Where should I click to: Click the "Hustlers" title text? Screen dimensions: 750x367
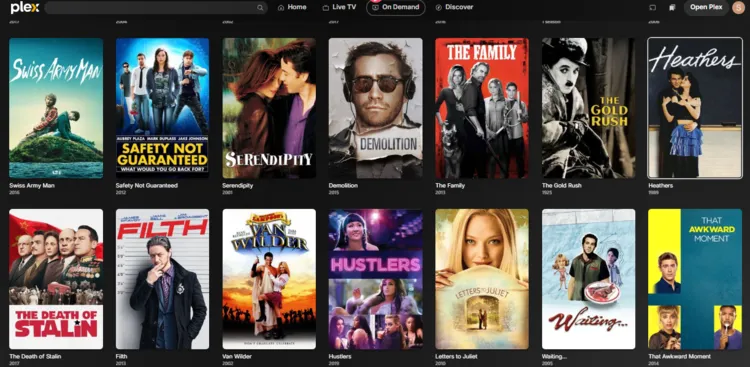click(340, 356)
